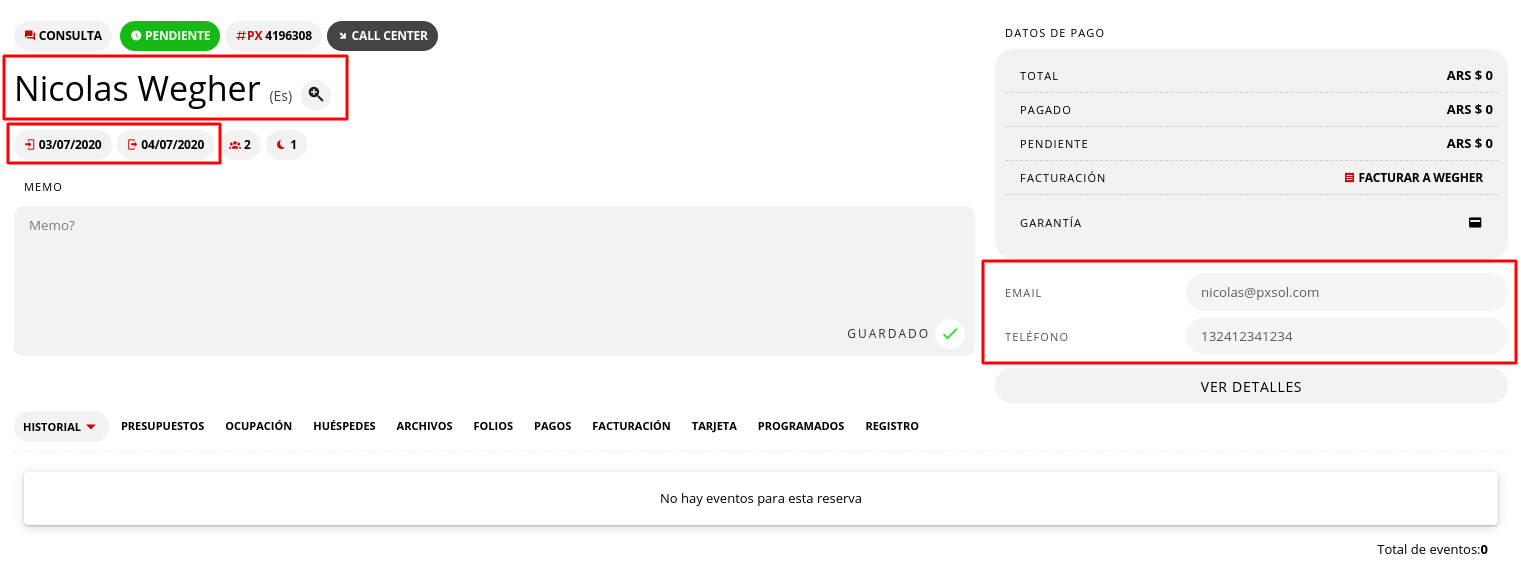The width and height of the screenshot is (1521, 578).
Task: Click the green Guardado checkmark icon
Action: [950, 333]
